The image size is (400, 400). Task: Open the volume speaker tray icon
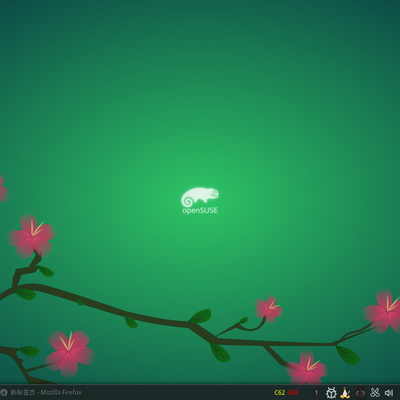(389, 393)
